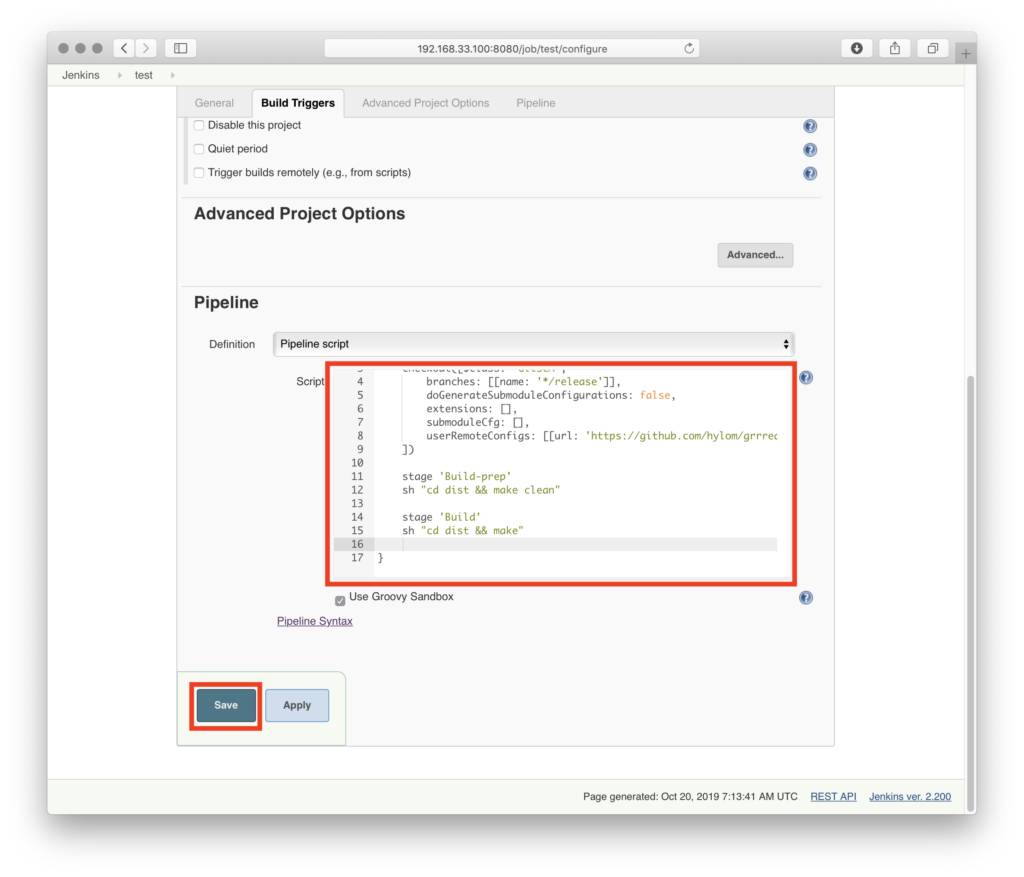Click closing brace on line 17
1024x877 pixels.
(380, 558)
